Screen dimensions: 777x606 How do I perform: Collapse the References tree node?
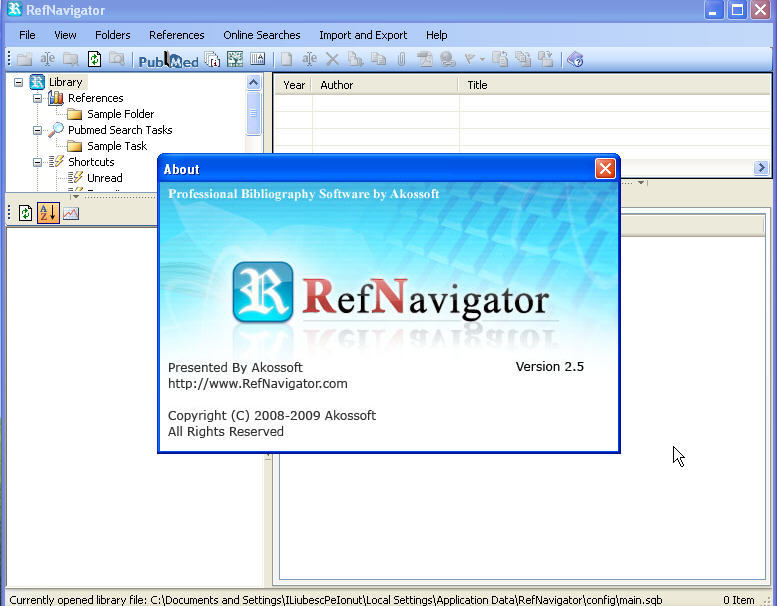(37, 98)
